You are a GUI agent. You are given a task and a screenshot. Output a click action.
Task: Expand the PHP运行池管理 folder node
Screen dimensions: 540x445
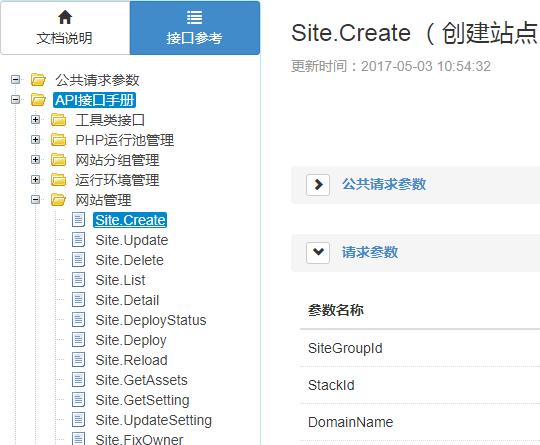(x=35, y=139)
